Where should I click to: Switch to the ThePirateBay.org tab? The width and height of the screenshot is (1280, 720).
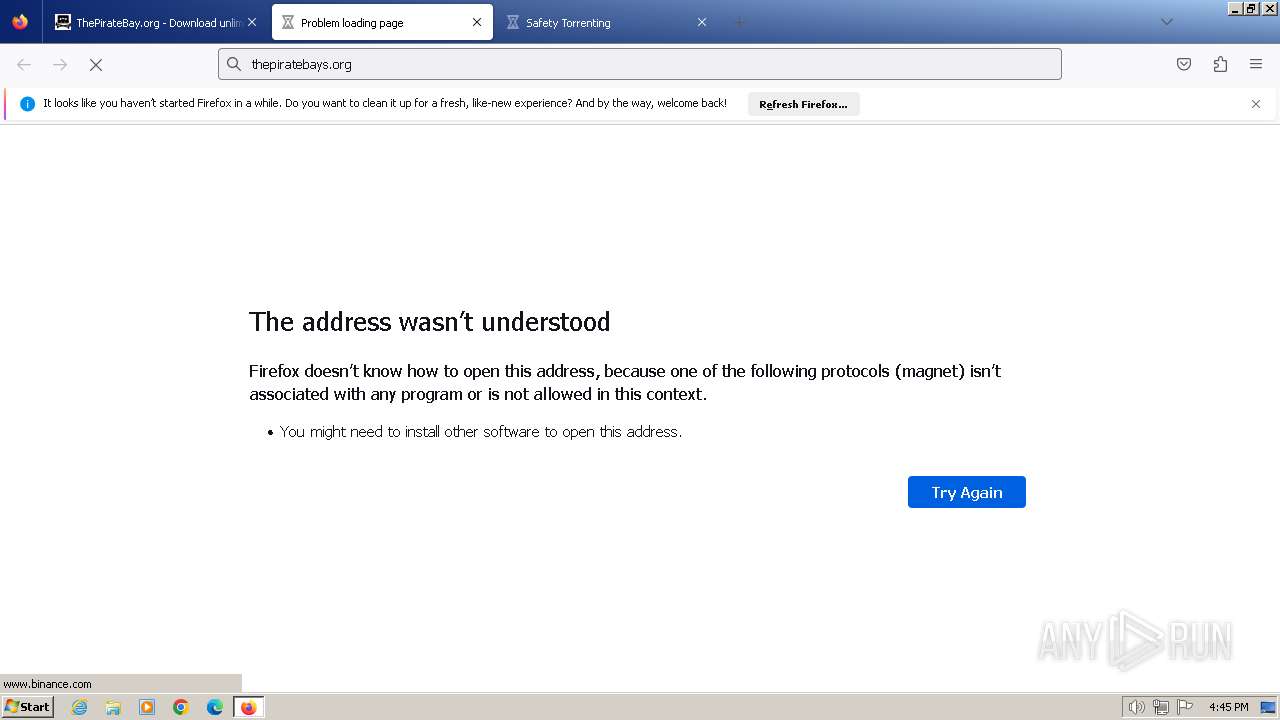(x=150, y=22)
